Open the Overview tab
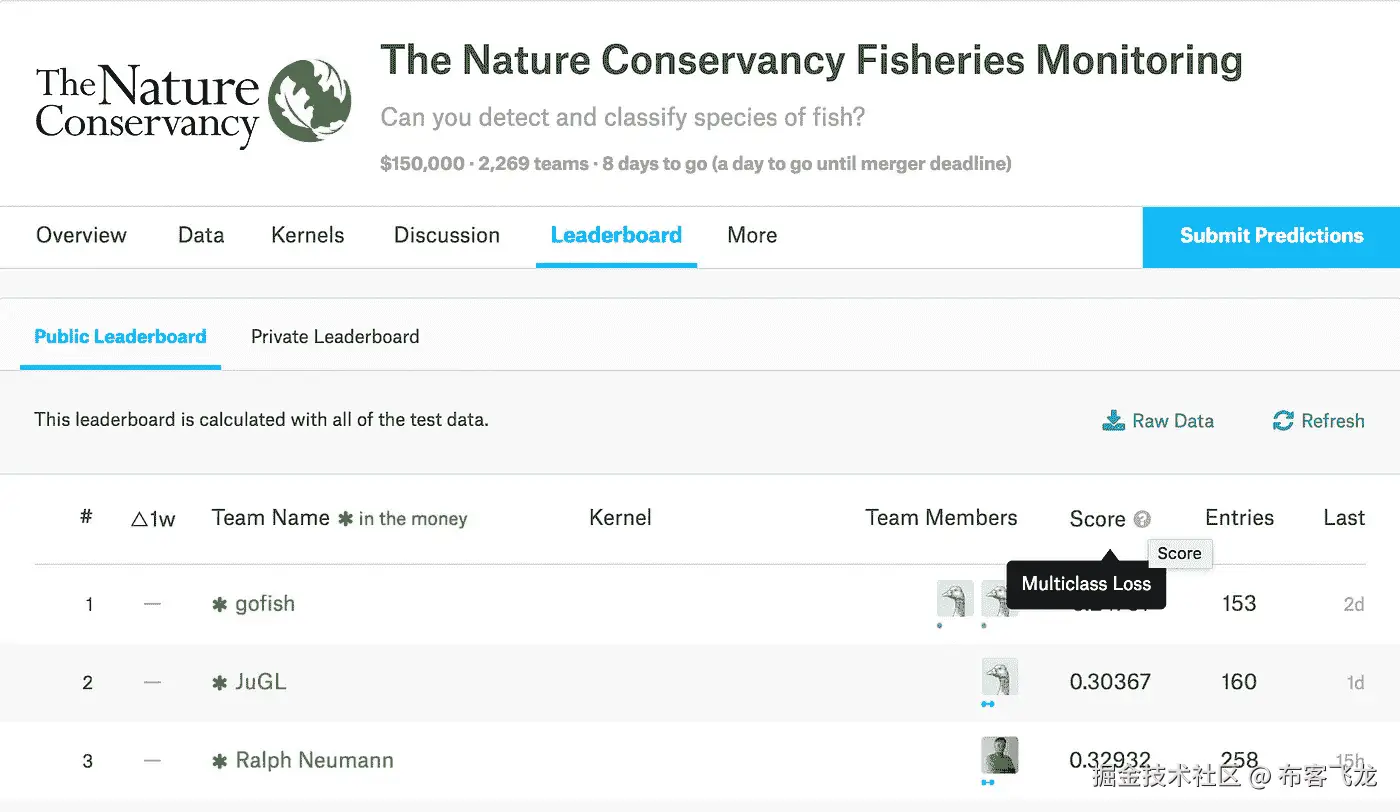The height and width of the screenshot is (812, 1400). tap(81, 236)
